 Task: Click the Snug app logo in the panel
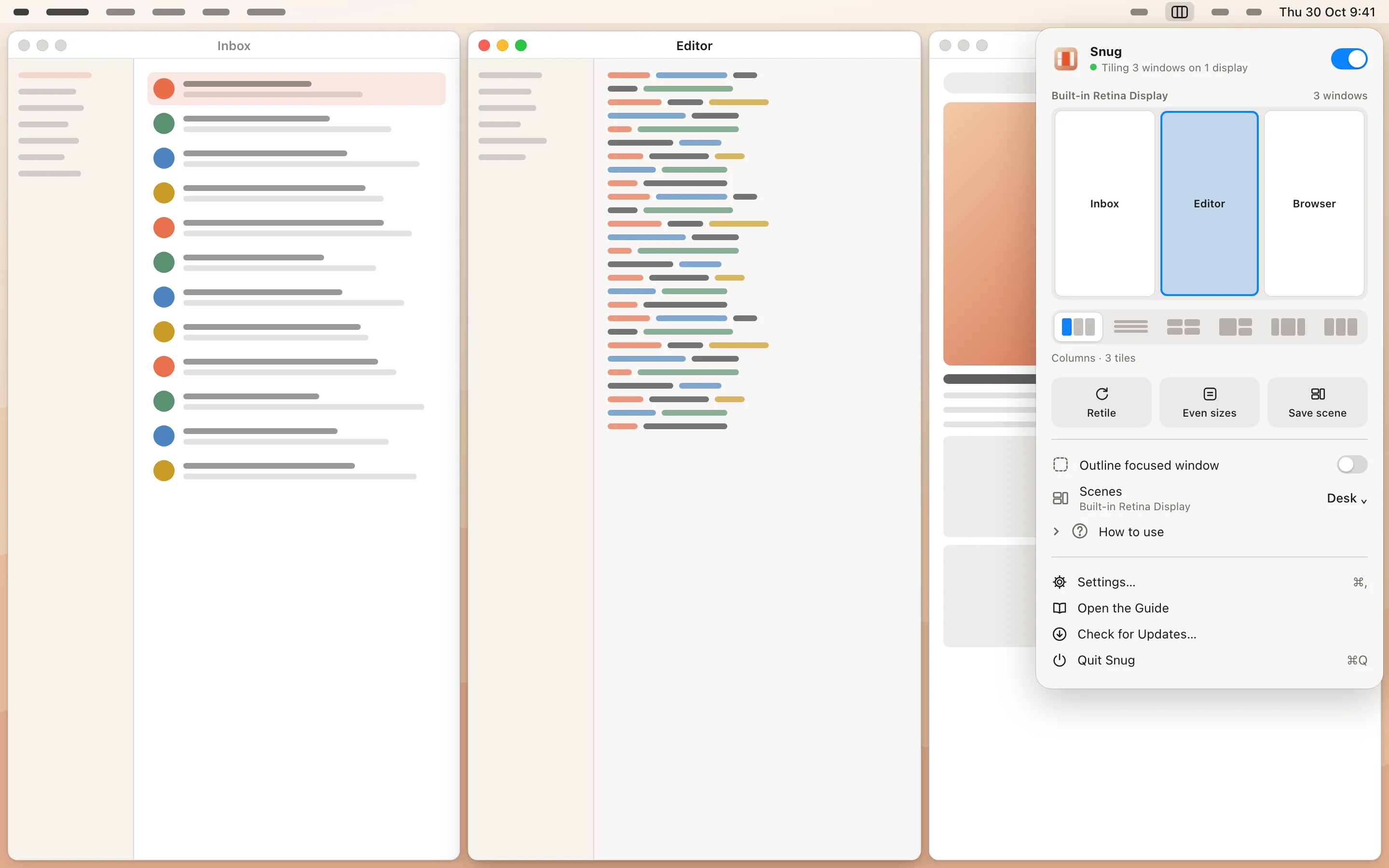(x=1066, y=58)
